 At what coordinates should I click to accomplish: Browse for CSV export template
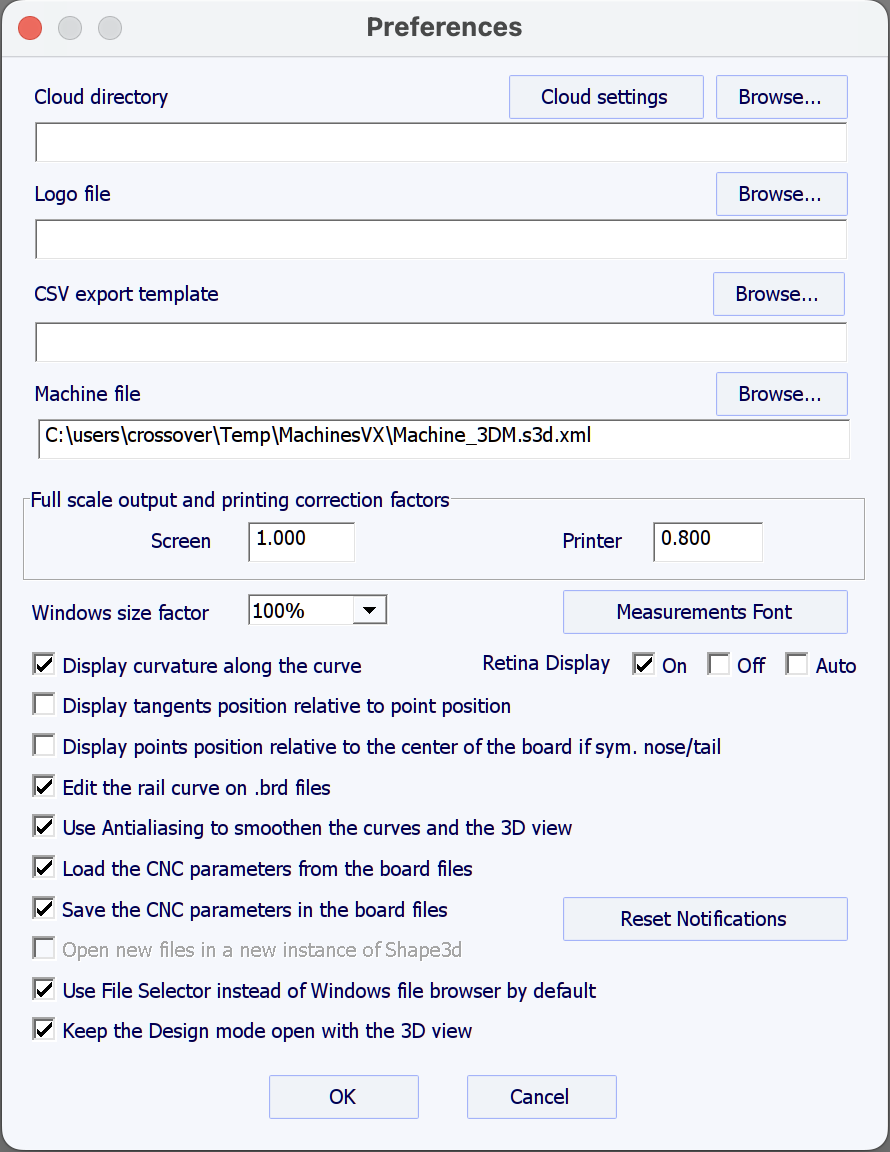(778, 294)
